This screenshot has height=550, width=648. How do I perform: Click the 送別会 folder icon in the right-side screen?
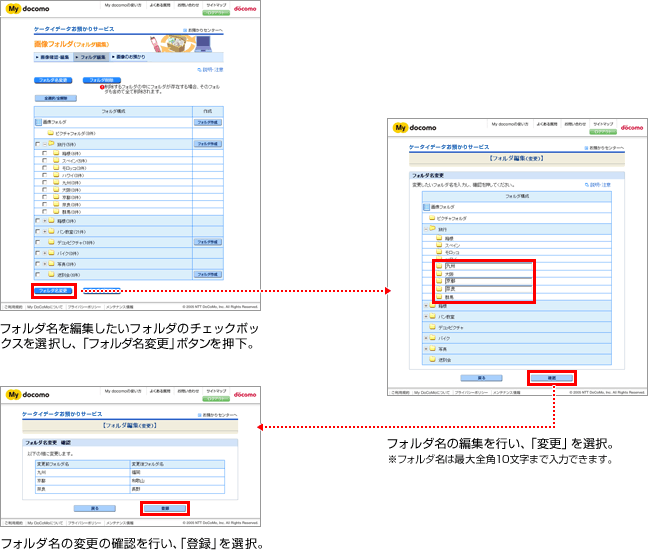click(x=432, y=358)
